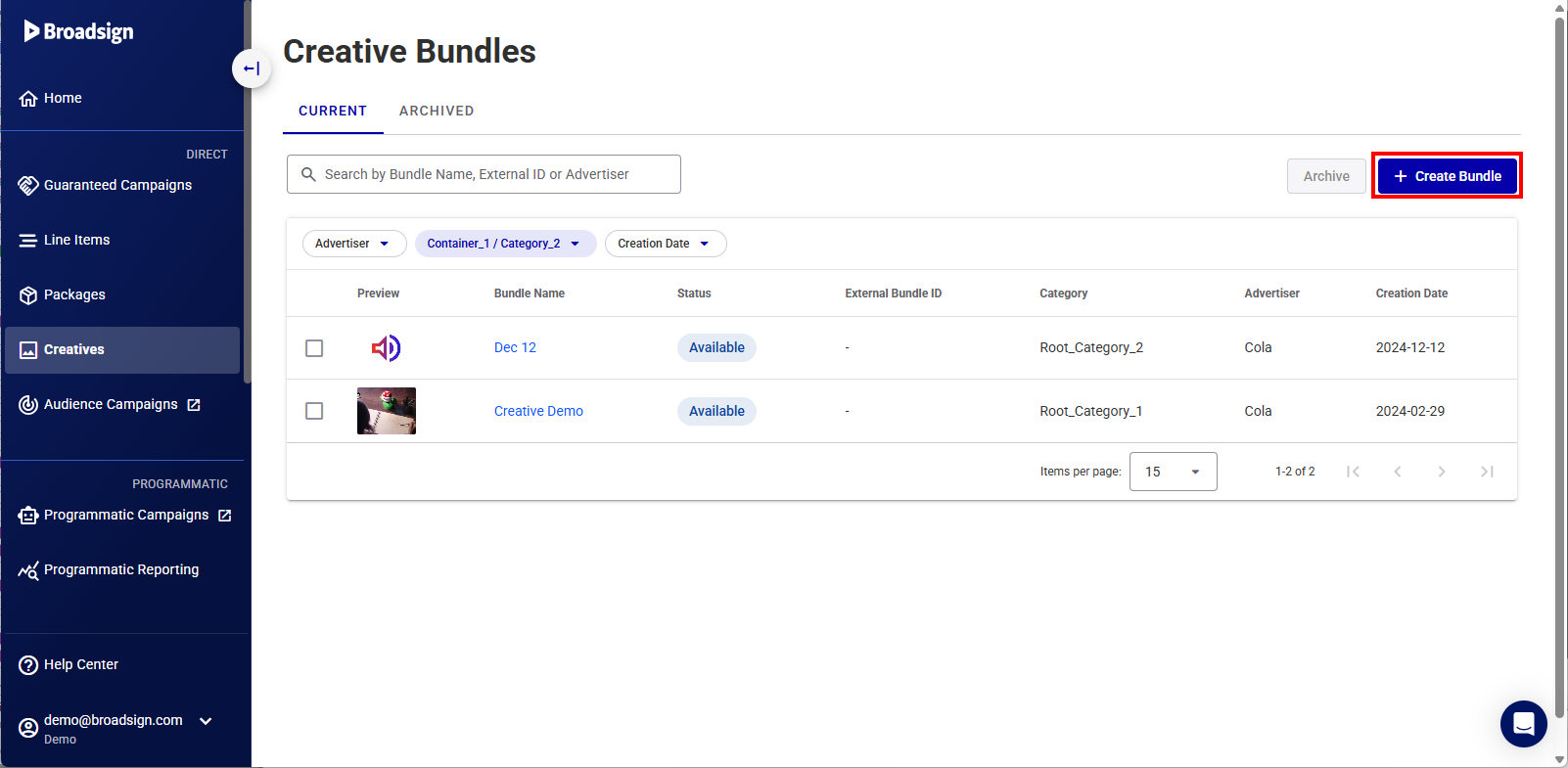Screen dimensions: 1568x768
Task: Click the audio speaker preview icon
Action: point(386,347)
